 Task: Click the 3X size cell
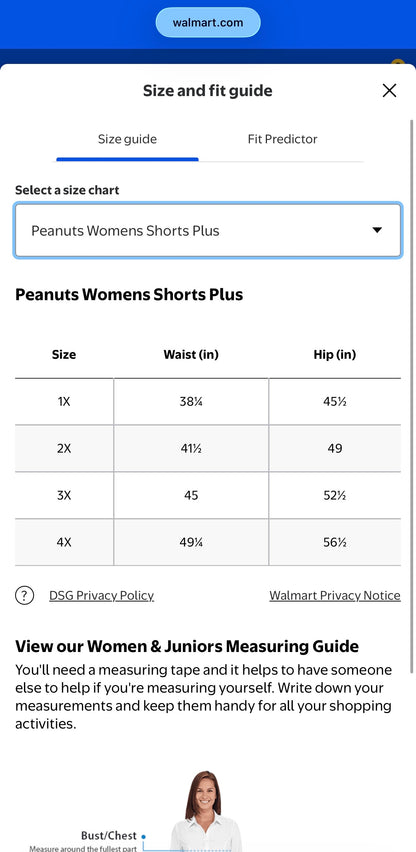click(64, 496)
